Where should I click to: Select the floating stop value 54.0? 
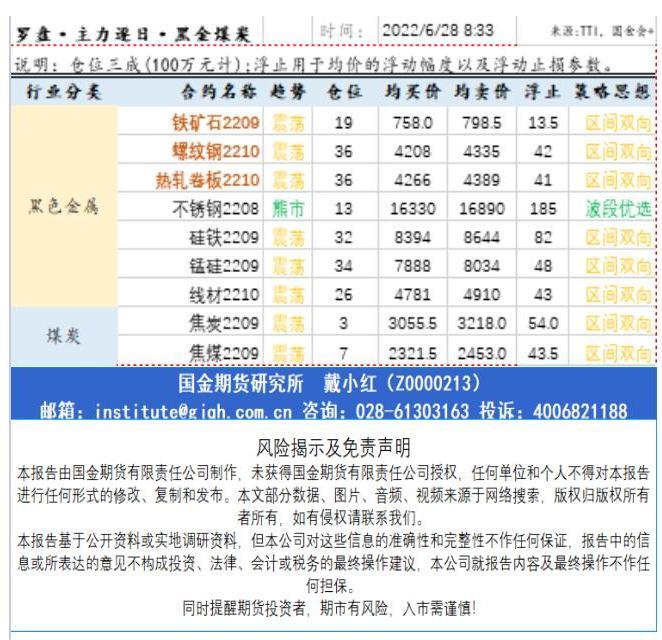[x=543, y=323]
